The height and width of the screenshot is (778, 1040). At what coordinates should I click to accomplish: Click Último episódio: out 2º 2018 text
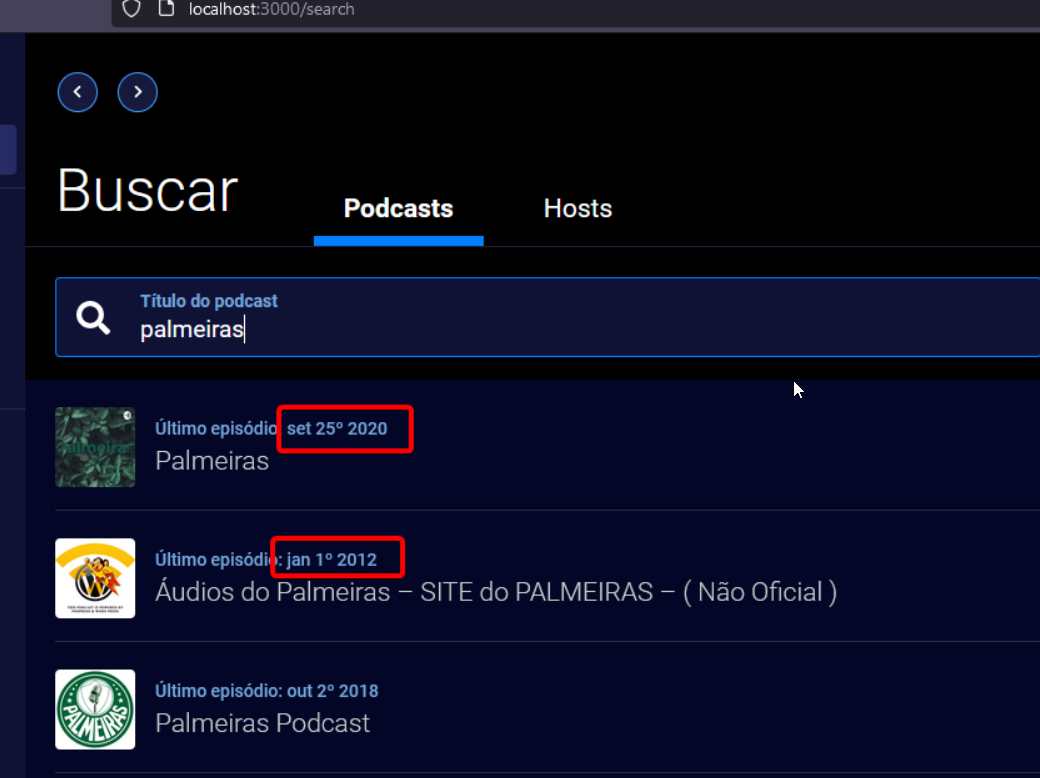(x=267, y=691)
